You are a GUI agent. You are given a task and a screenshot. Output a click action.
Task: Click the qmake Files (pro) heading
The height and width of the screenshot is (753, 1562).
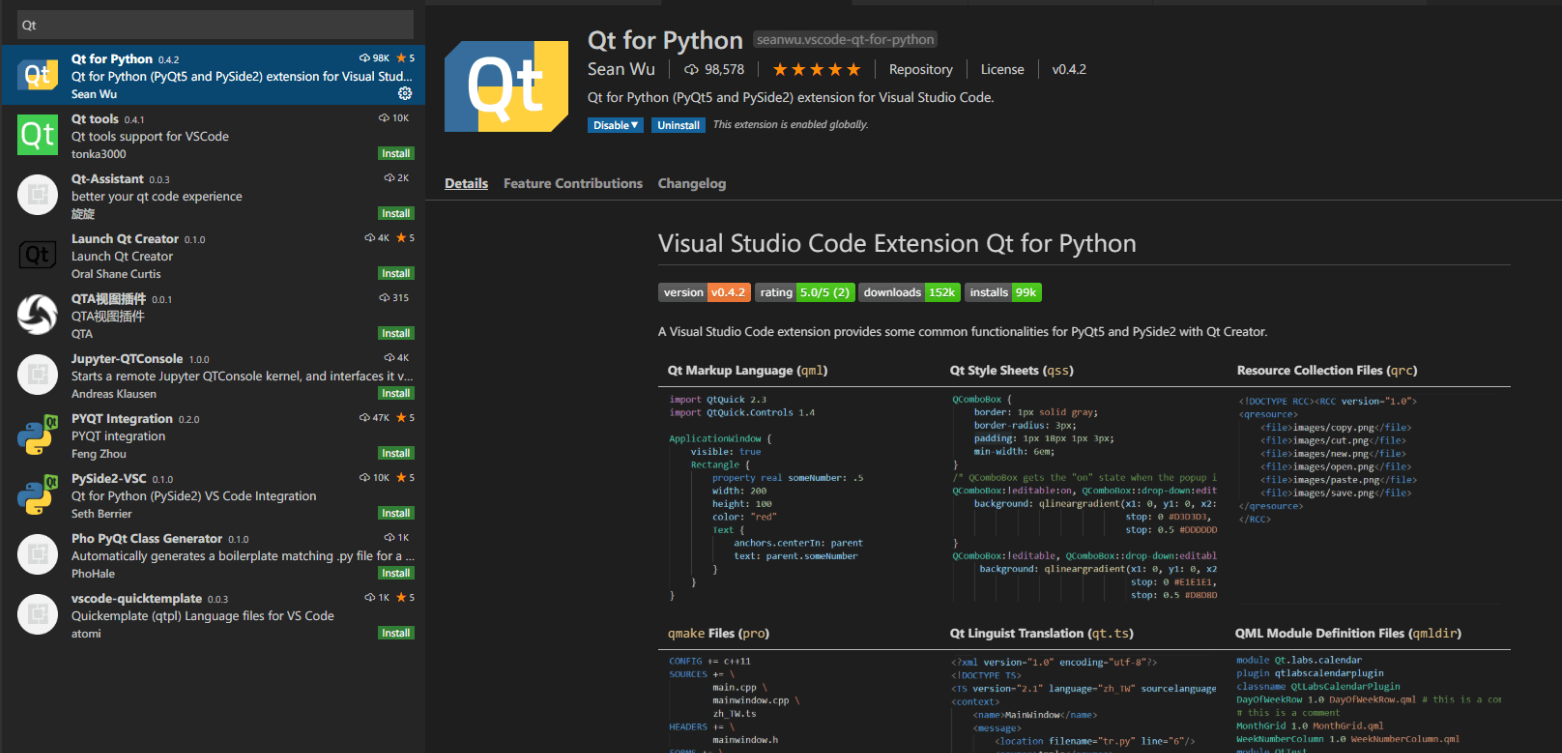719,634
